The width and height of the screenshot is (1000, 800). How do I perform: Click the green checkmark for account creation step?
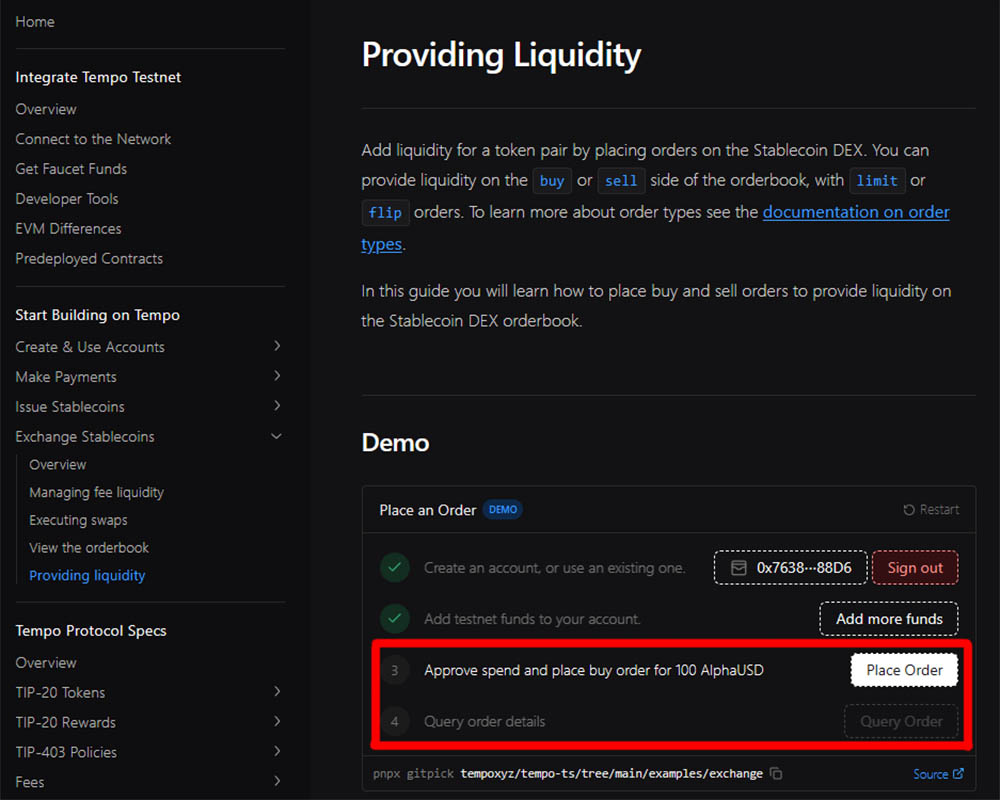point(395,568)
